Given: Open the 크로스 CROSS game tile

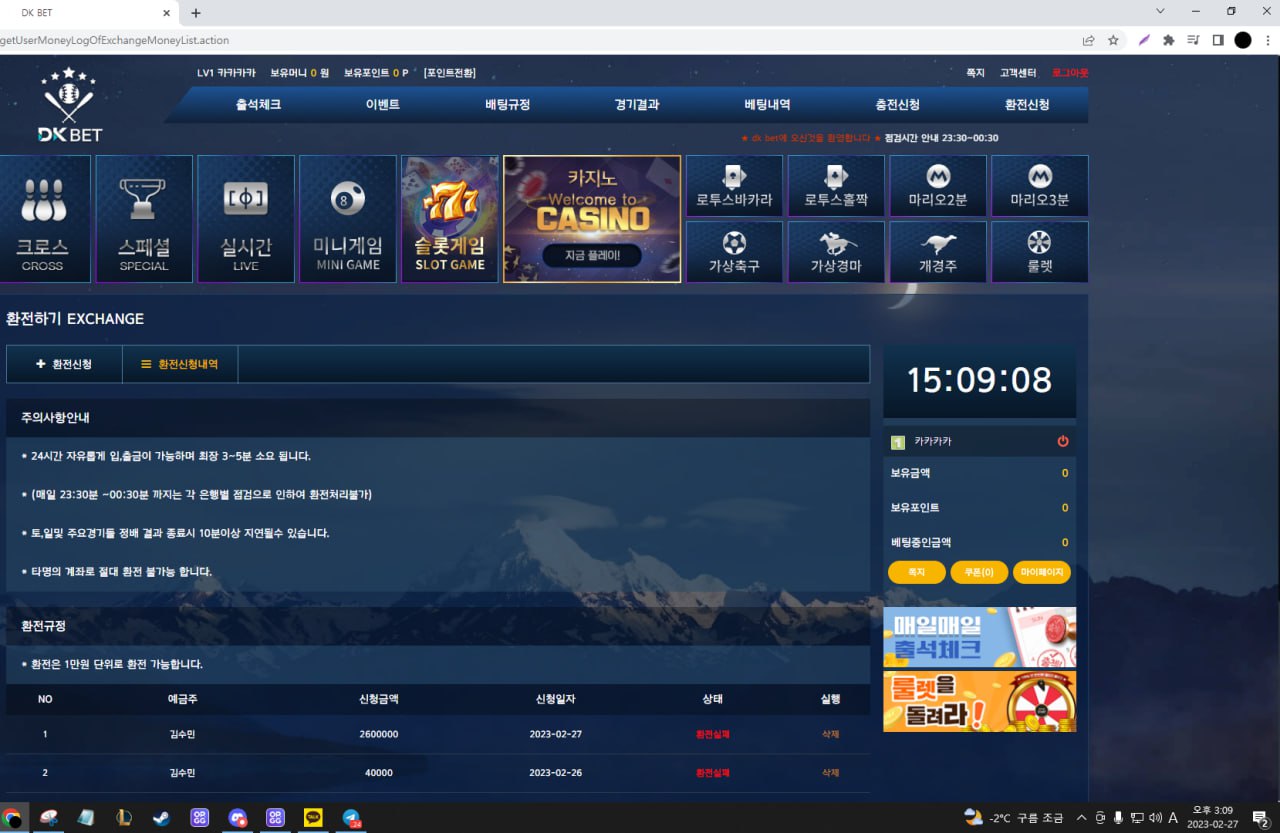Looking at the screenshot, I should point(43,219).
